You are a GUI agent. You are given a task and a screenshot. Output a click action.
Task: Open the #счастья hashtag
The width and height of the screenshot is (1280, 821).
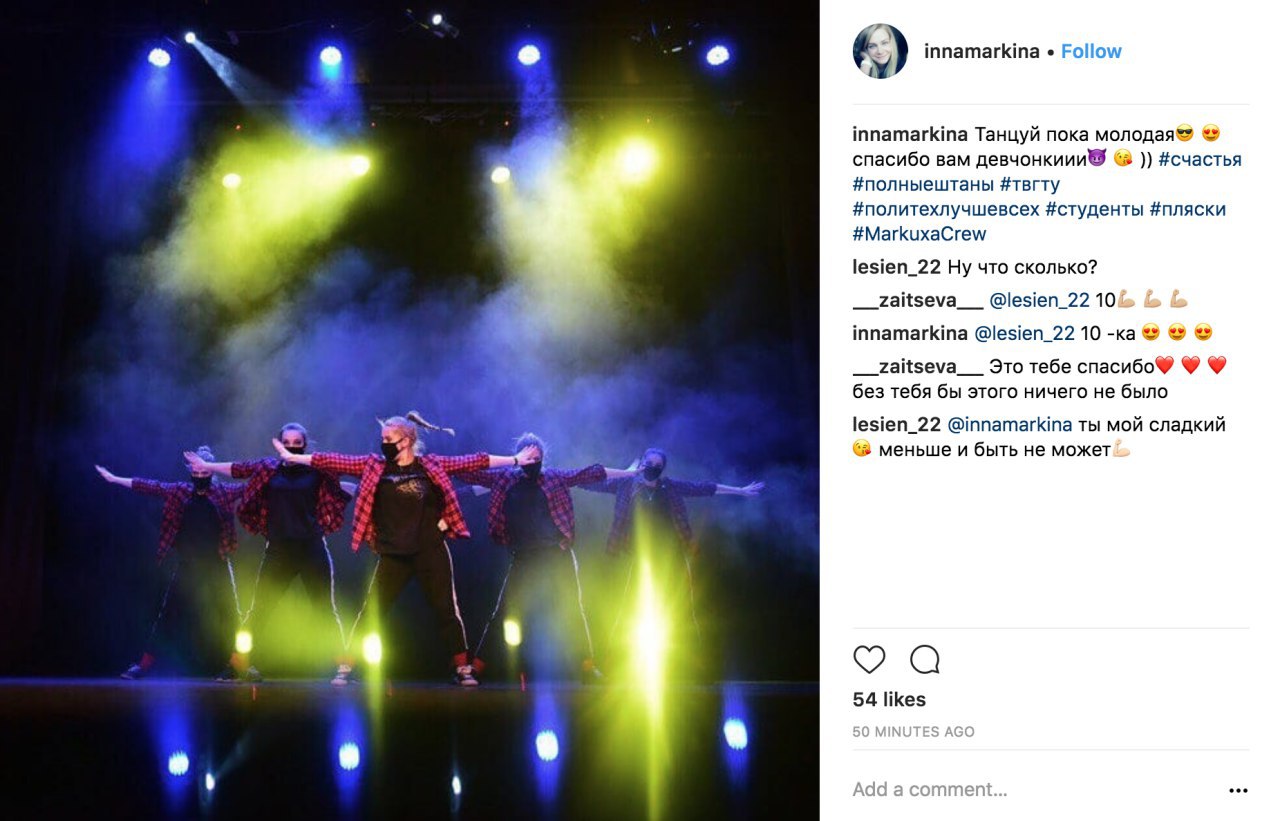(1200, 160)
